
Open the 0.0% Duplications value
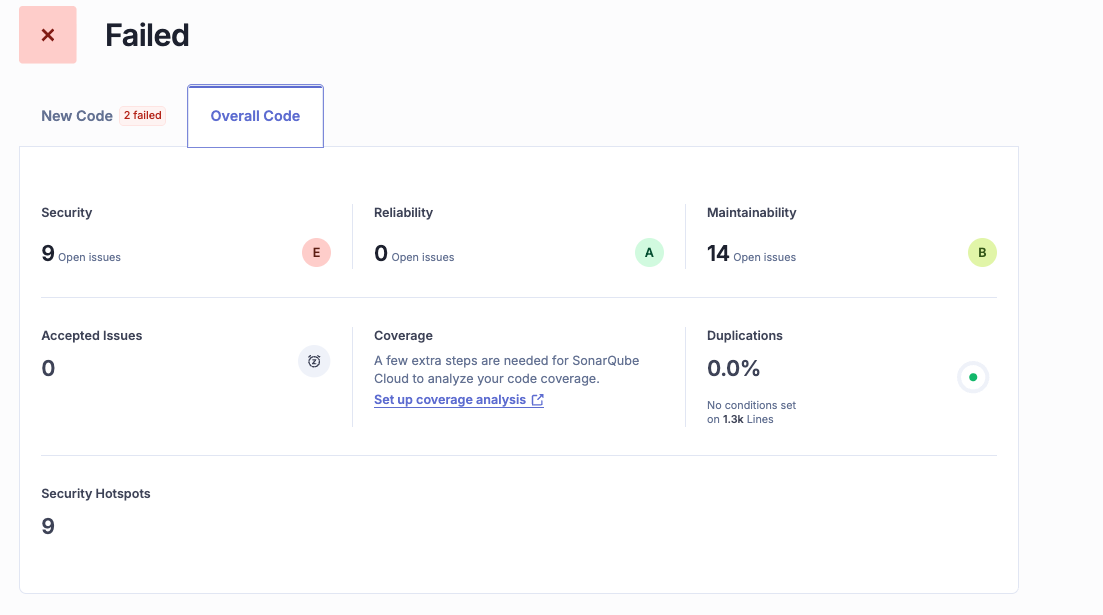coord(734,369)
